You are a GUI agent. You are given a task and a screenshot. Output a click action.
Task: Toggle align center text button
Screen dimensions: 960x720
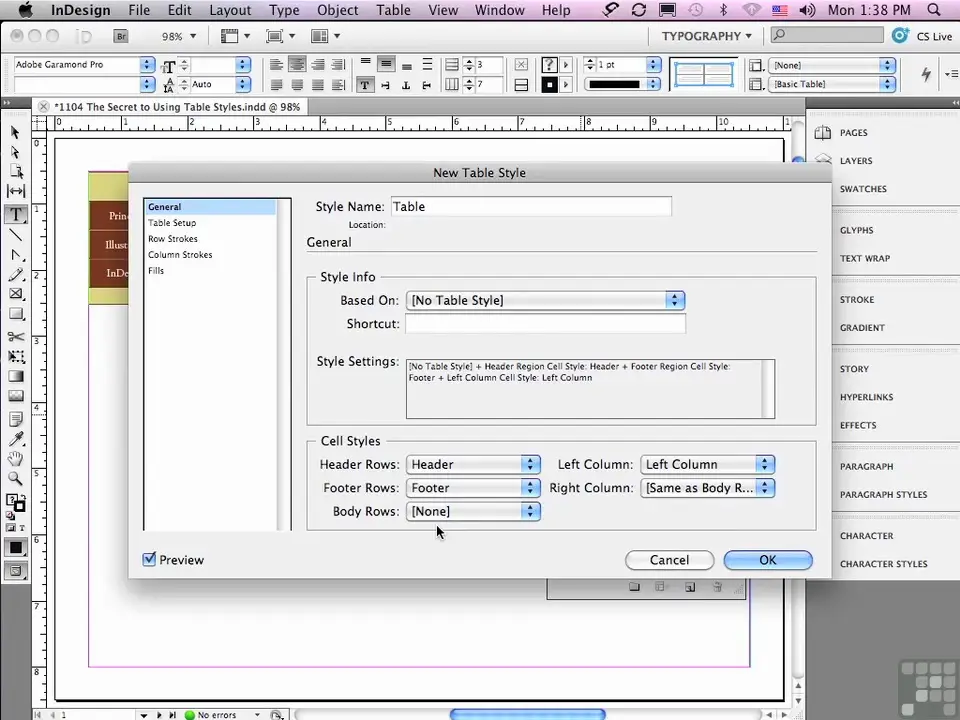click(x=297, y=64)
